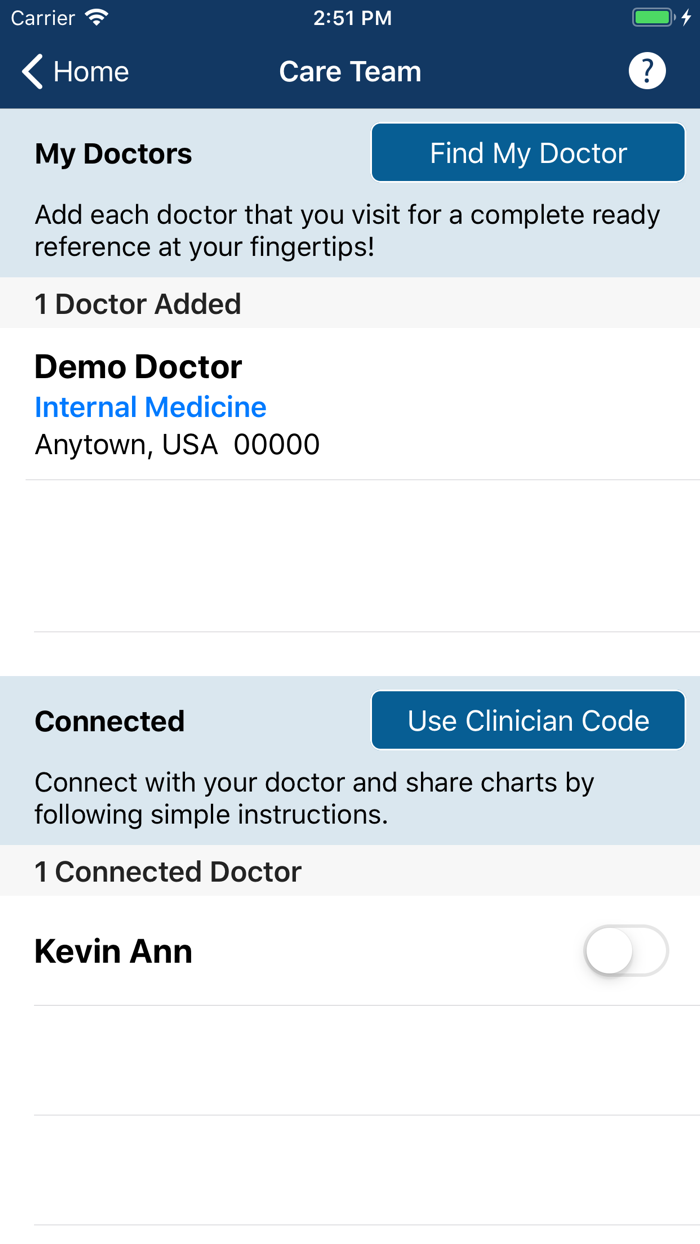Tap the 1 Doctor Added label
Viewport: 700px width, 1244px height.
(x=138, y=304)
